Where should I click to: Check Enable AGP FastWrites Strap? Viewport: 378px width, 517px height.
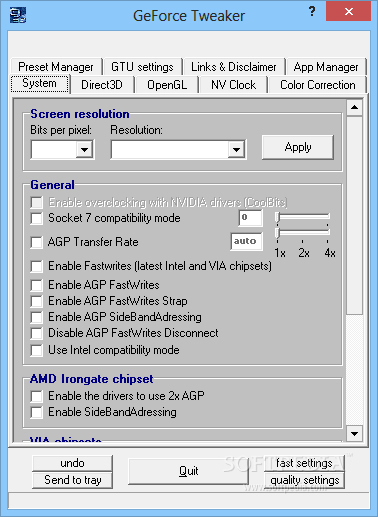click(36, 301)
